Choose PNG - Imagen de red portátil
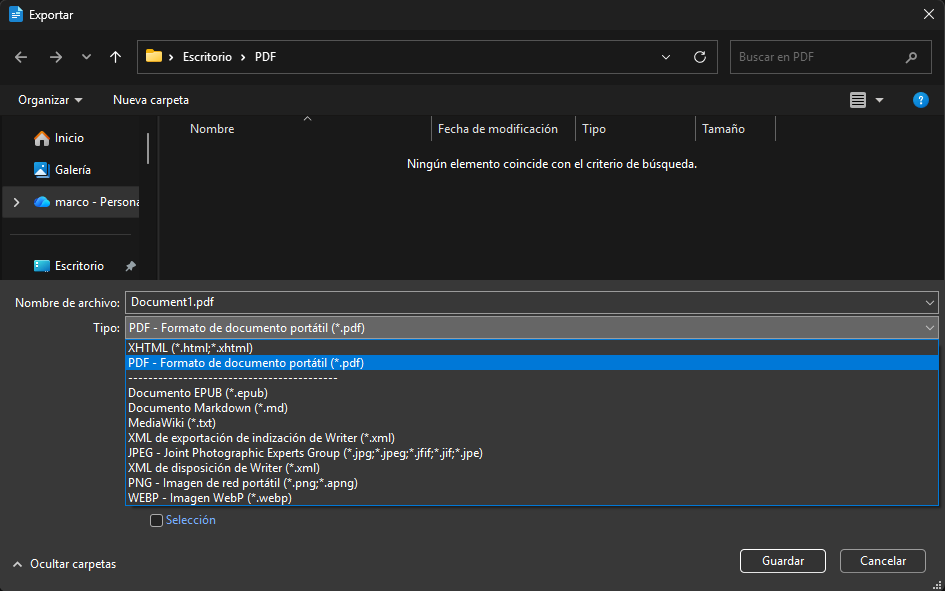 coord(243,483)
